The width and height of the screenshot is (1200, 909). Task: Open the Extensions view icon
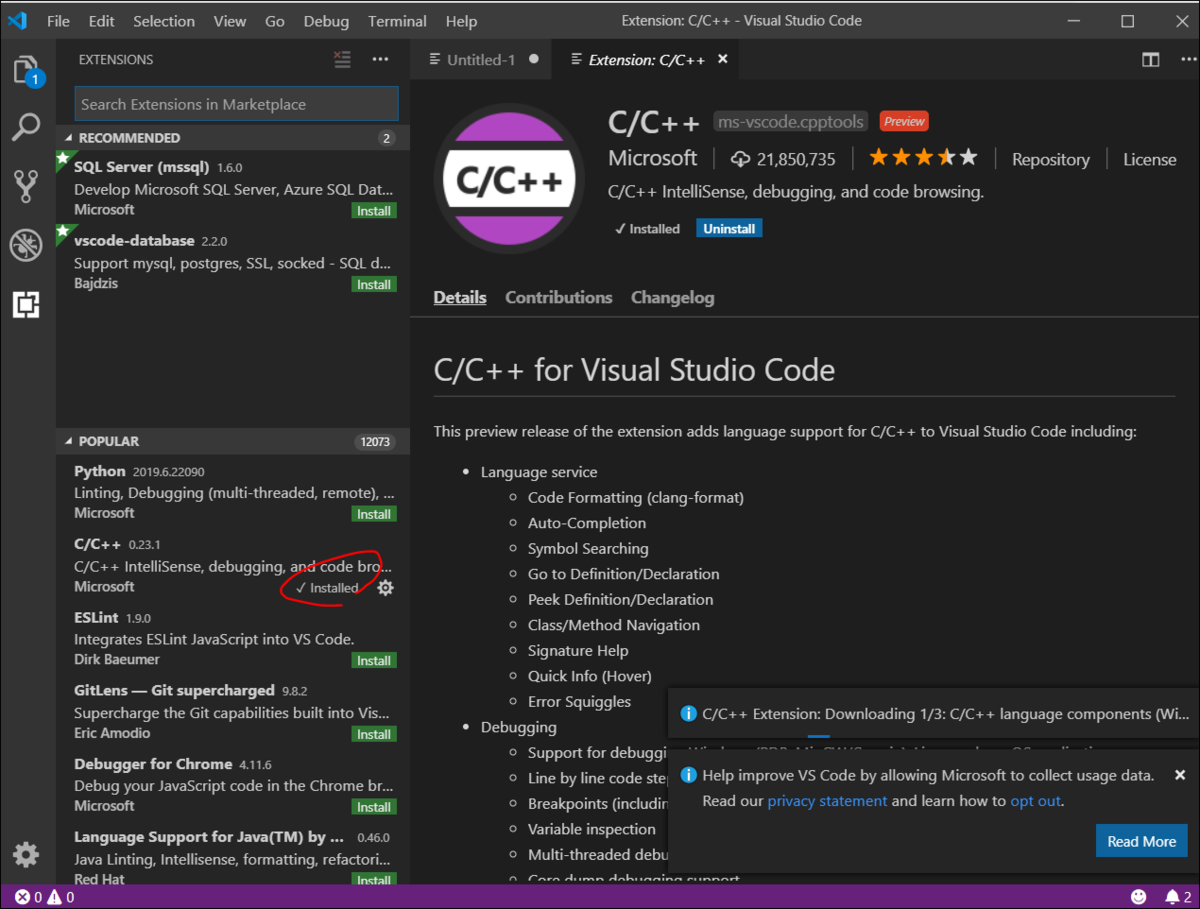26,304
